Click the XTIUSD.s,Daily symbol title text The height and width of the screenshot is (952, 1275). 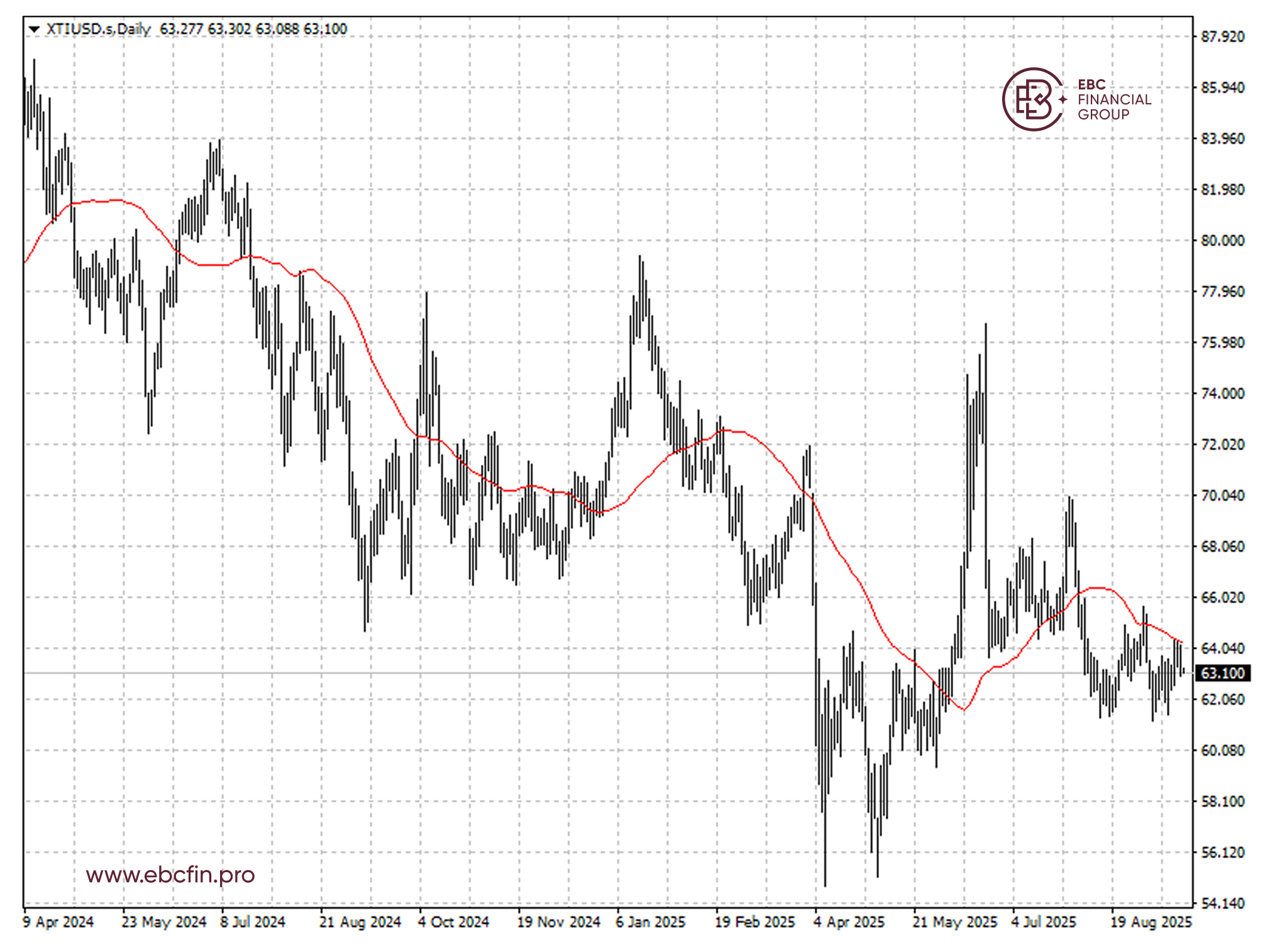pyautogui.click(x=99, y=29)
